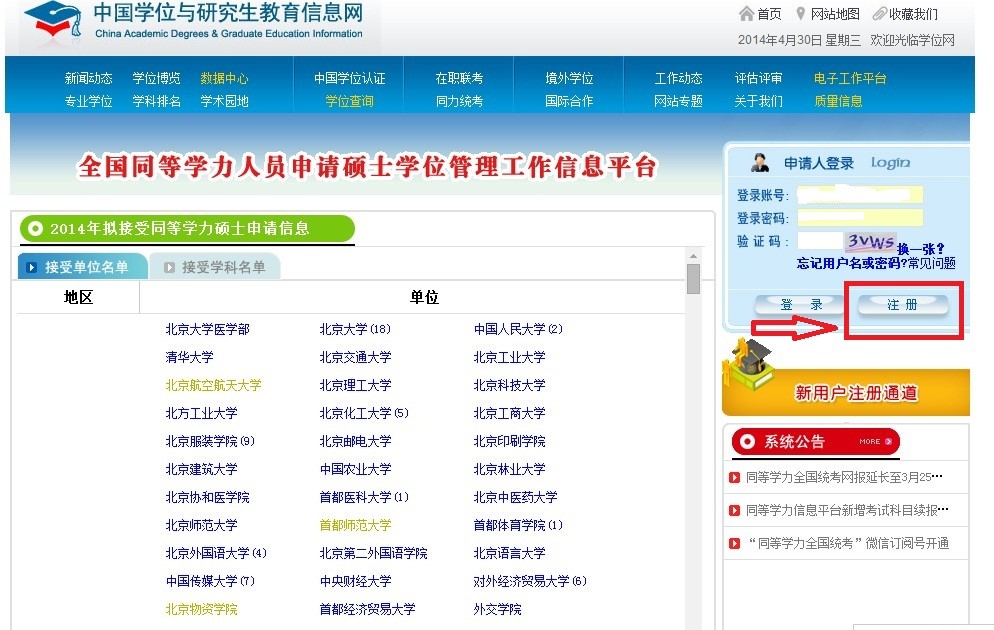Click the 网站地图 link

[835, 14]
